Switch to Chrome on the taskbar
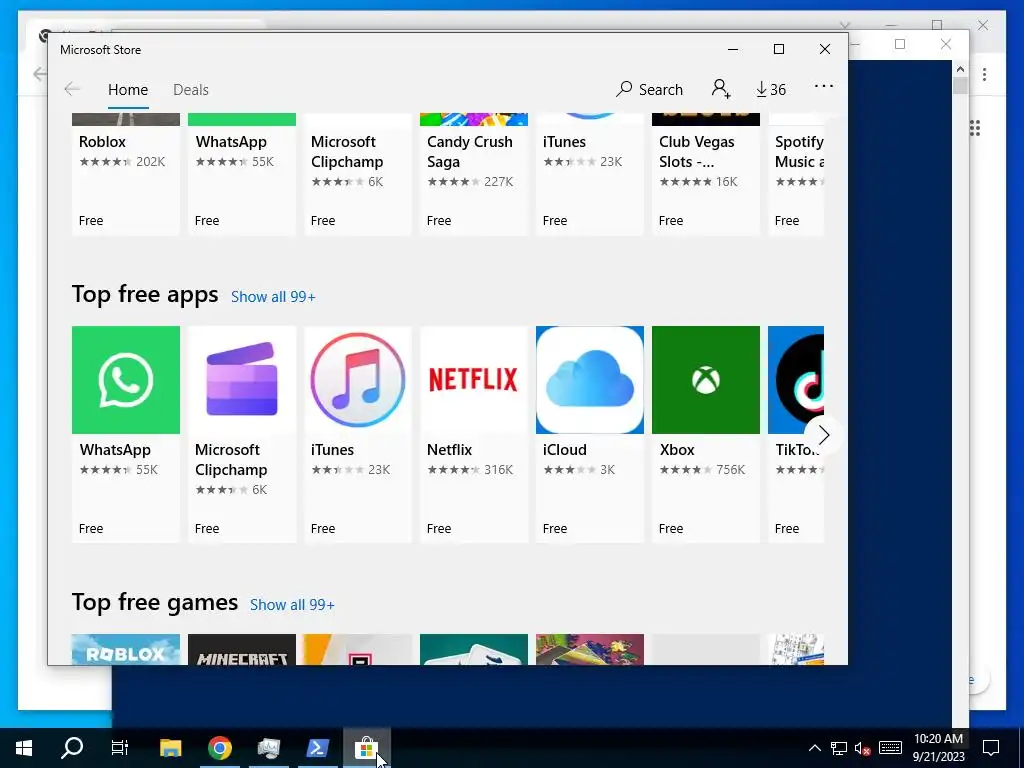Viewport: 1024px width, 768px height. pyautogui.click(x=219, y=748)
